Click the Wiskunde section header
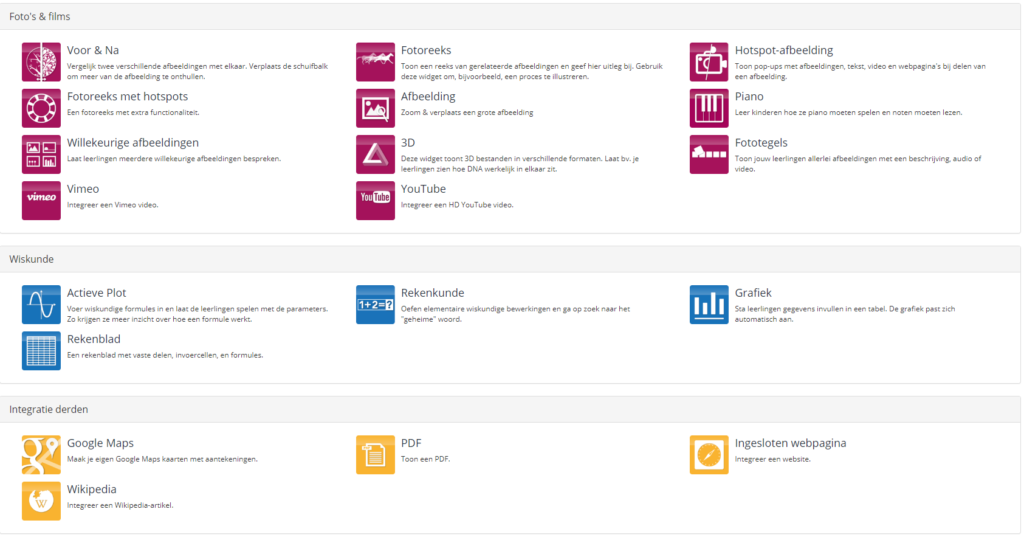 [32, 259]
